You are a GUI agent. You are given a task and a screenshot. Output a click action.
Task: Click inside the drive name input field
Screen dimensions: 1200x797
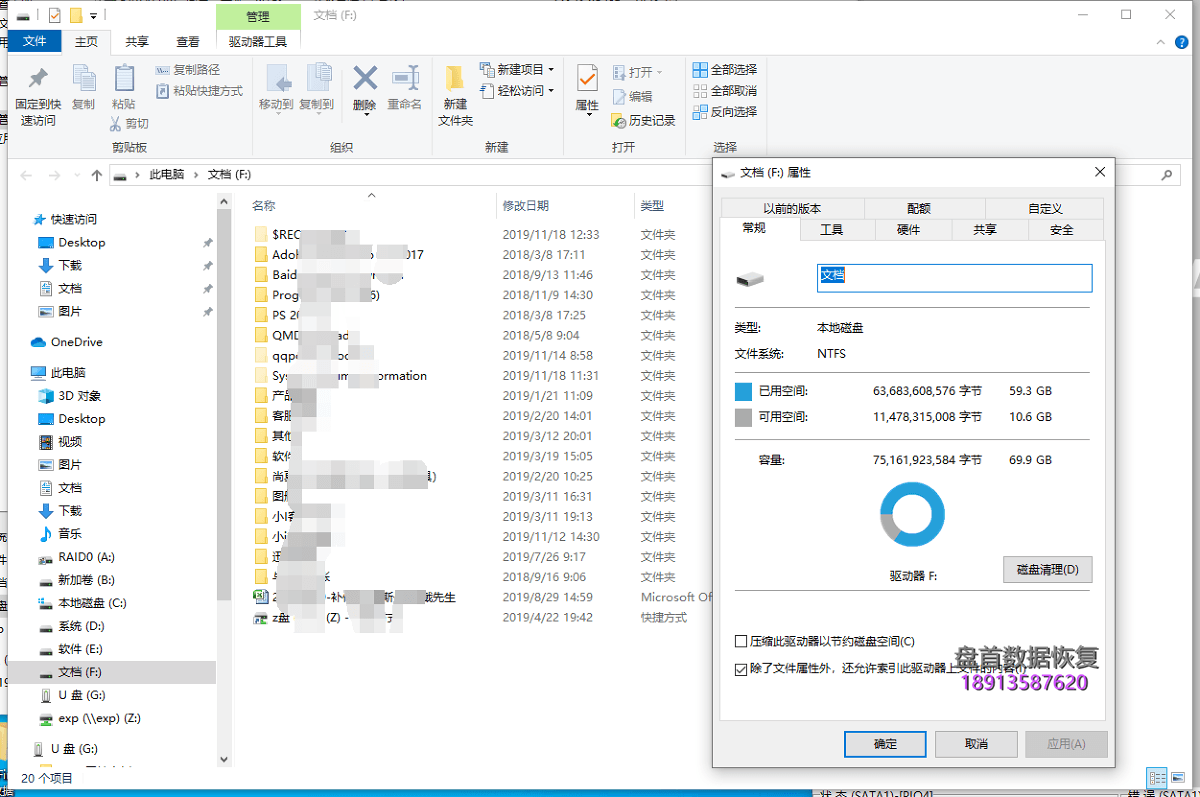954,278
